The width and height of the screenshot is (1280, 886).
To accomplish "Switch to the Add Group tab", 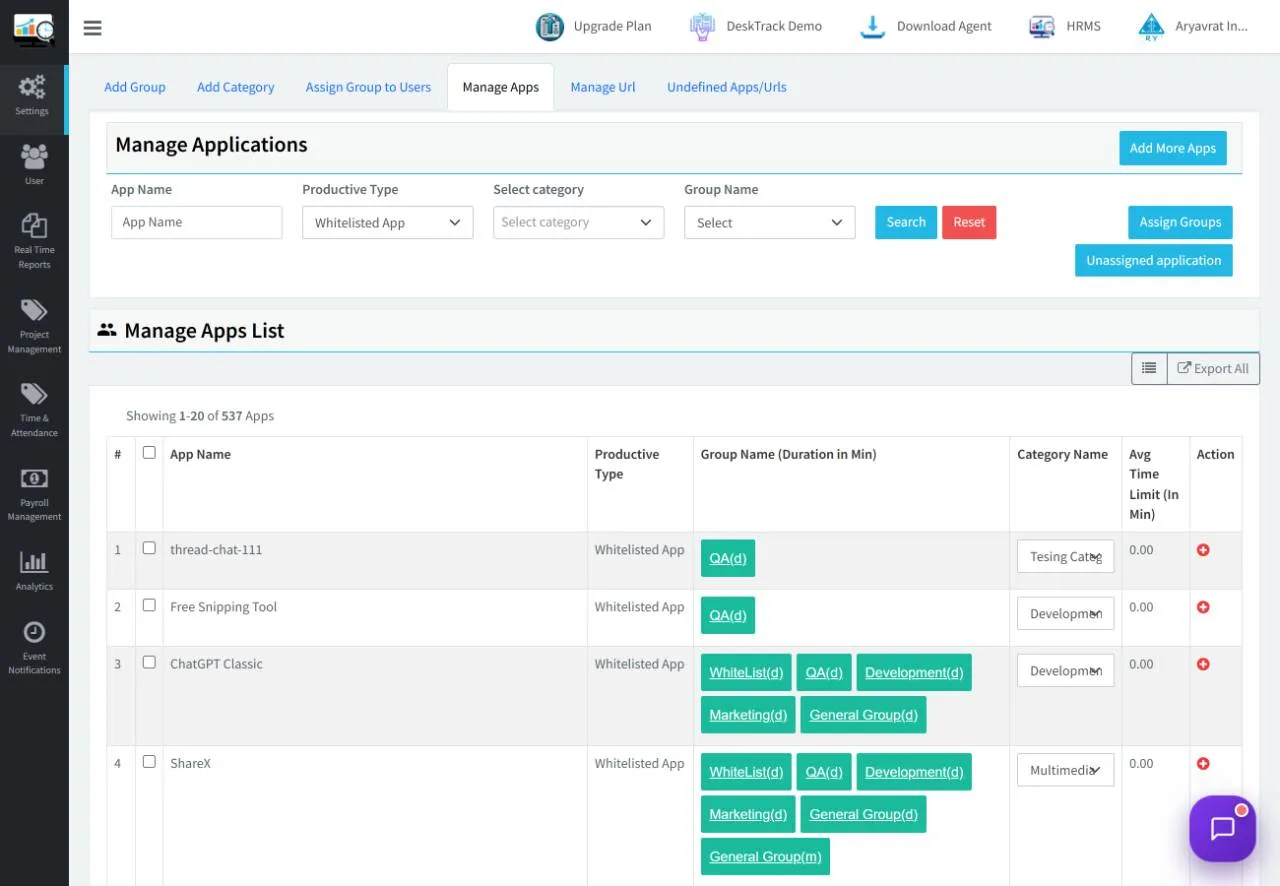I will (135, 87).
